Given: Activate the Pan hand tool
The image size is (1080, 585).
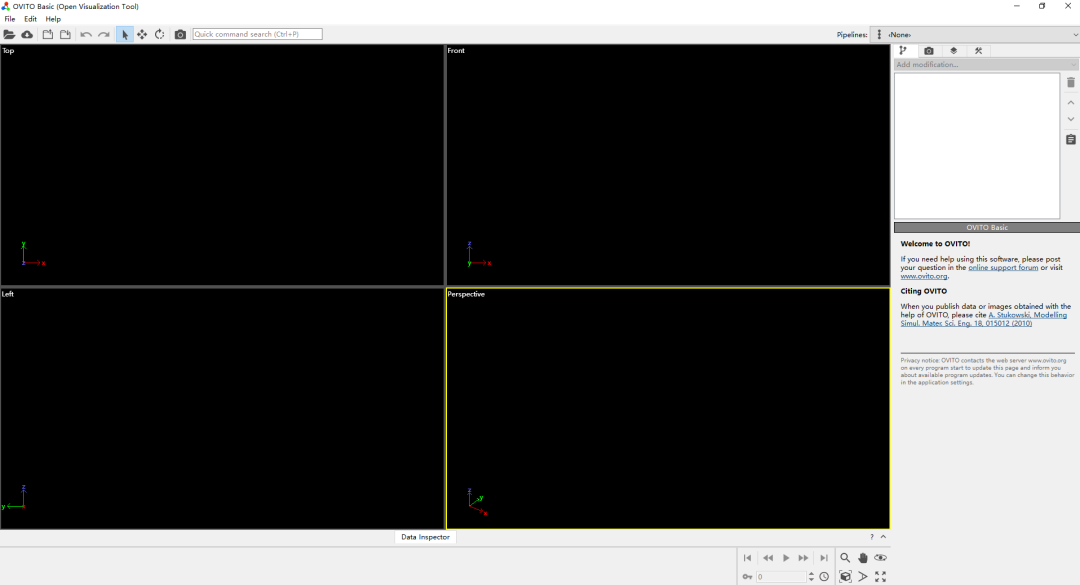Looking at the screenshot, I should pyautogui.click(x=863, y=558).
